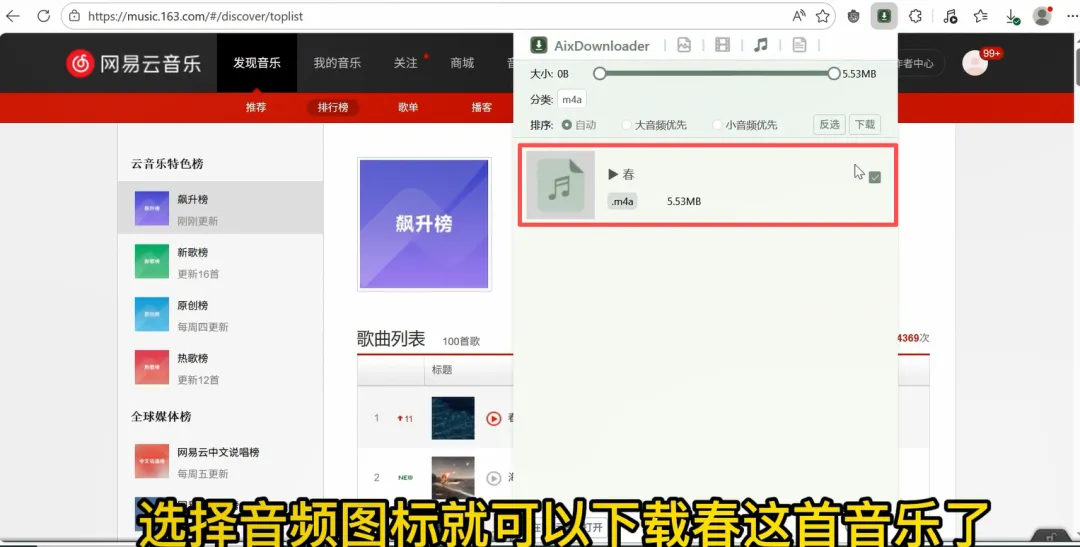
Task: Click the 下载 download button
Action: coord(864,125)
